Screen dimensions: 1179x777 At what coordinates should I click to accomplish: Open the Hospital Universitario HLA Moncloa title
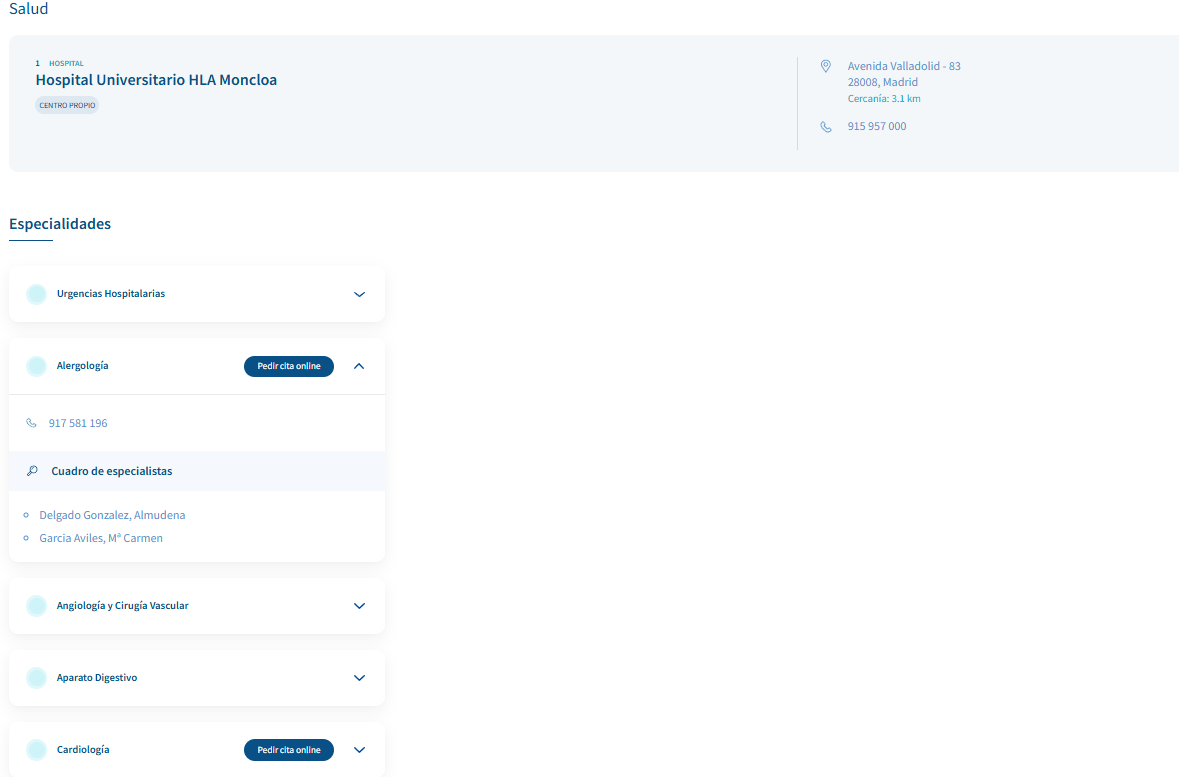(x=156, y=80)
